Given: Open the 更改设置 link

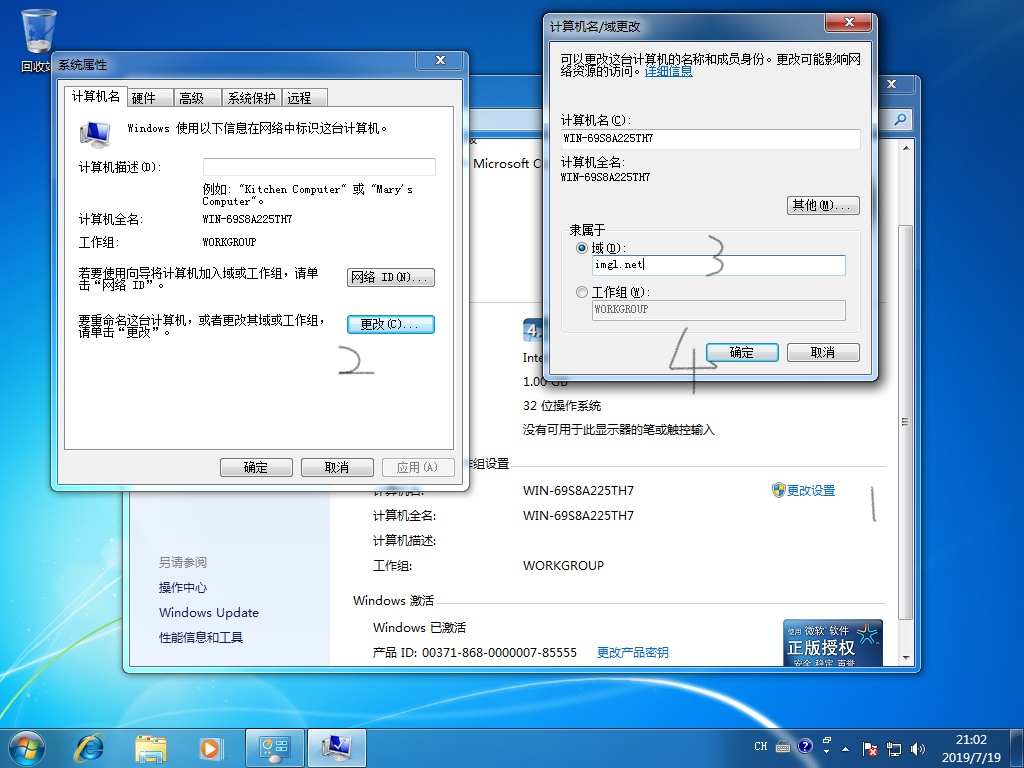Looking at the screenshot, I should click(810, 491).
